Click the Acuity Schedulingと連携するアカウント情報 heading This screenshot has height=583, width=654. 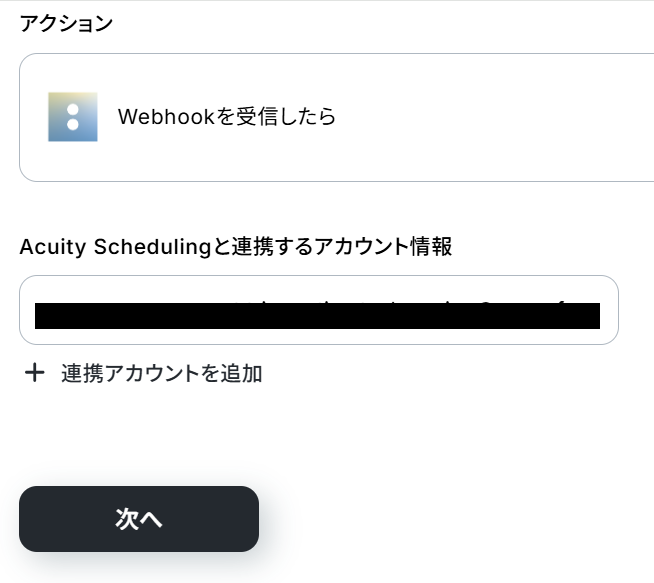point(236,247)
